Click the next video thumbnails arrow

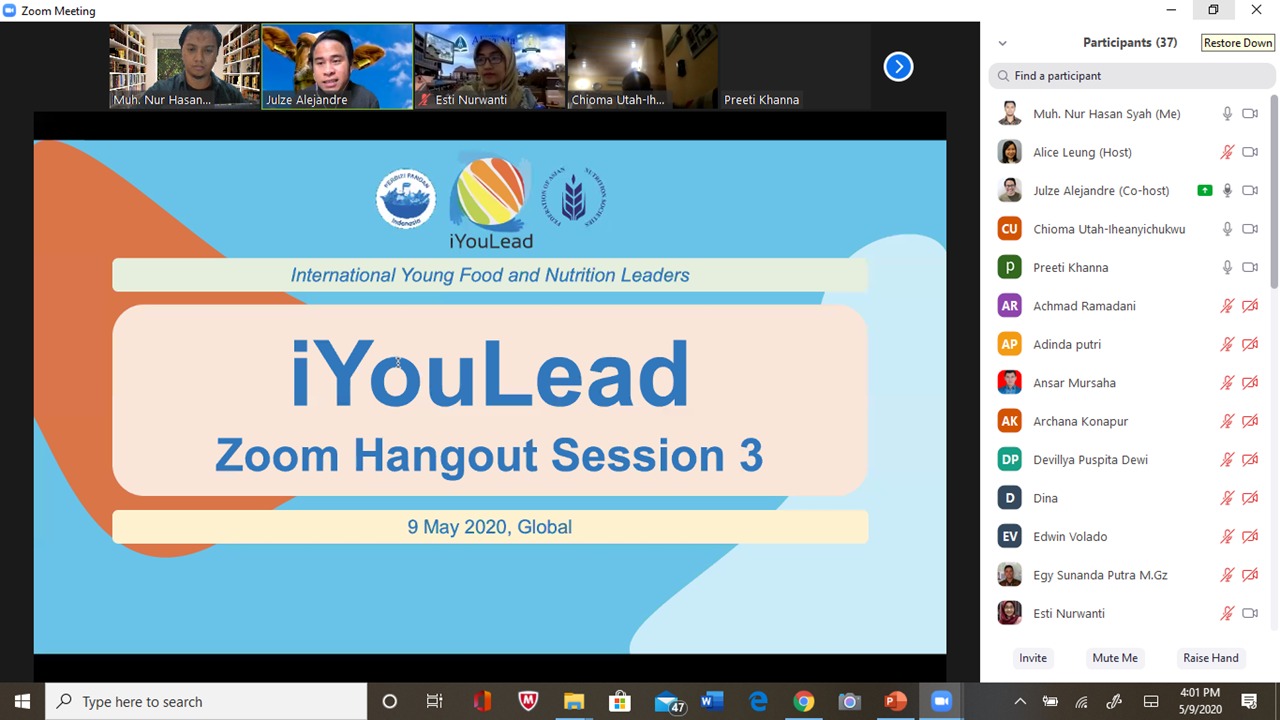click(898, 67)
